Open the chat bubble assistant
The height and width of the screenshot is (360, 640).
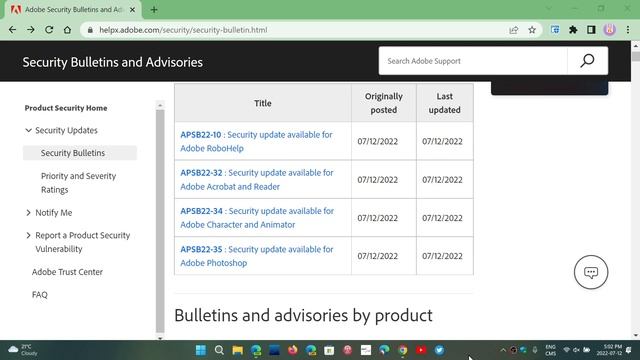click(x=591, y=272)
